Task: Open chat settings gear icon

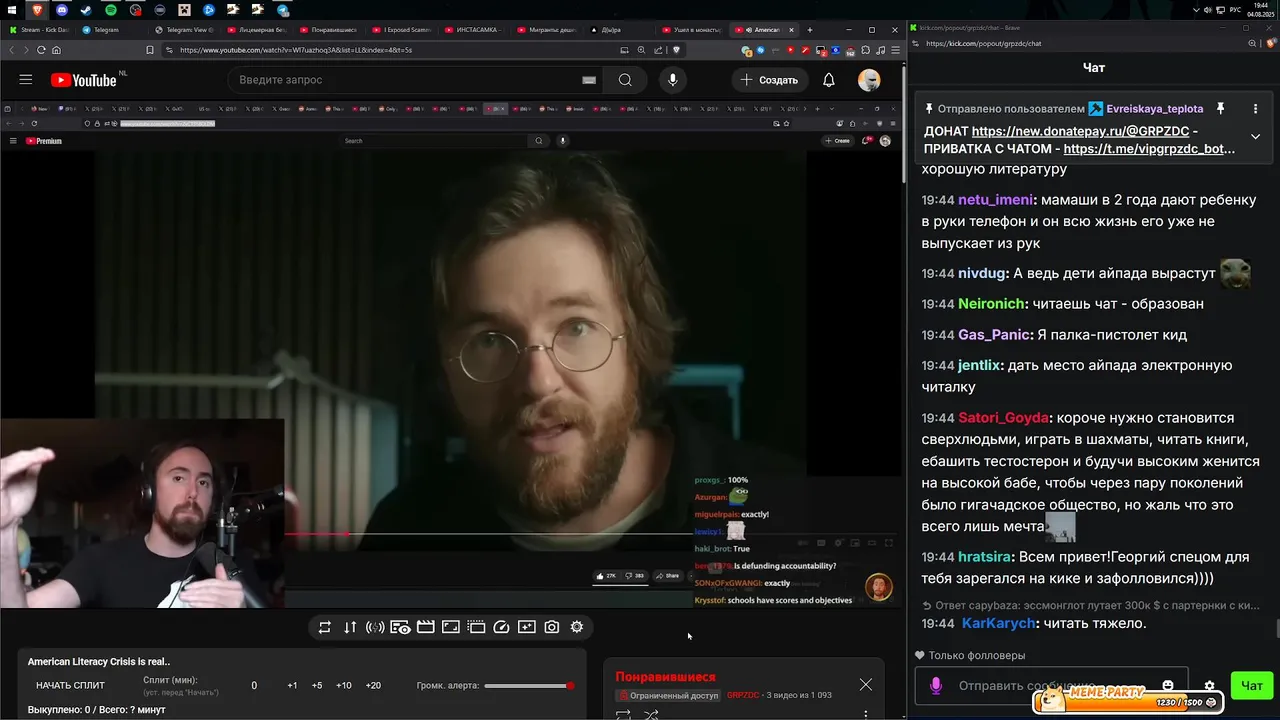Action: point(1209,686)
